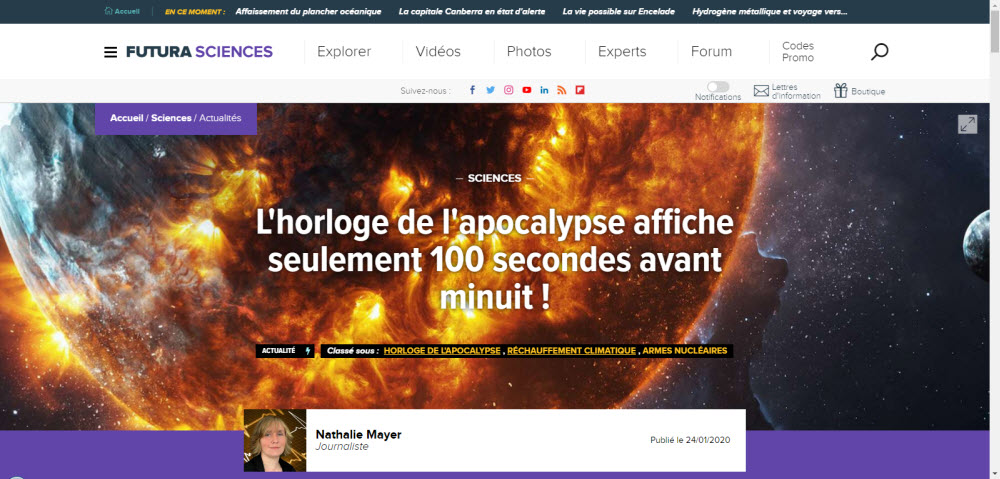Open the Vidéos navigation menu
This screenshot has width=1000, height=479.
pos(438,52)
